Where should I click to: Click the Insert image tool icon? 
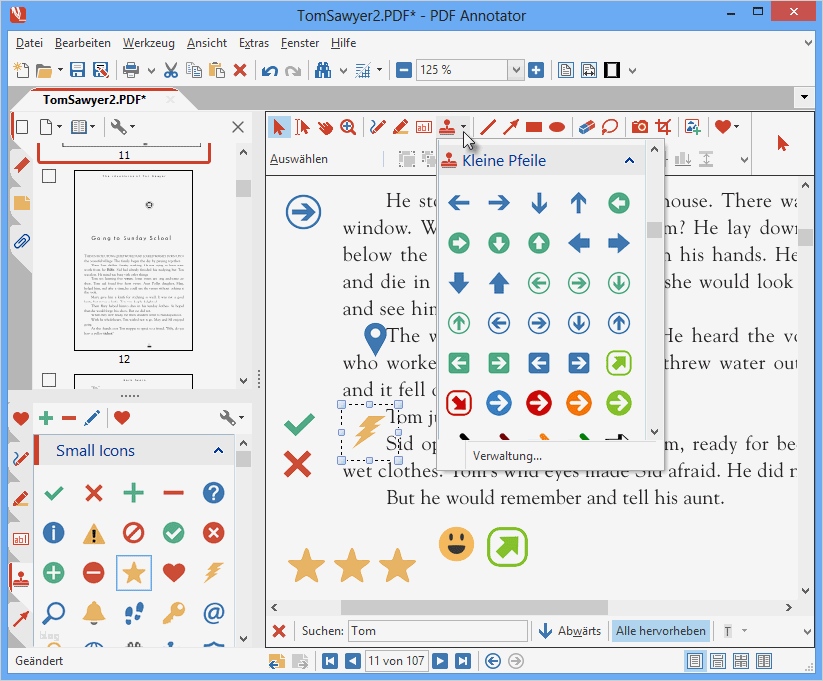pyautogui.click(x=693, y=127)
